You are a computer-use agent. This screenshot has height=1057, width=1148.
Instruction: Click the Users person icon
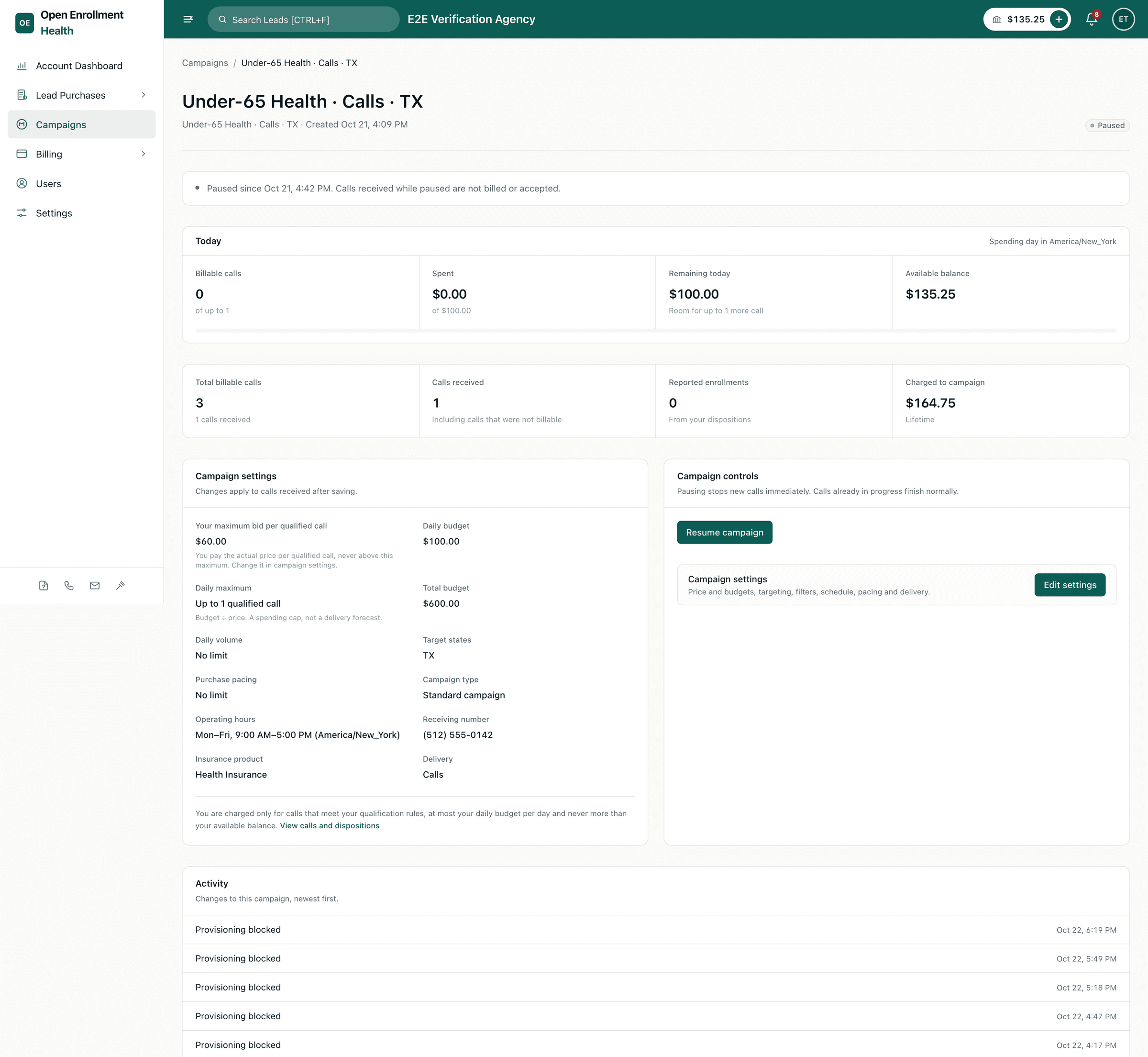[x=22, y=183]
